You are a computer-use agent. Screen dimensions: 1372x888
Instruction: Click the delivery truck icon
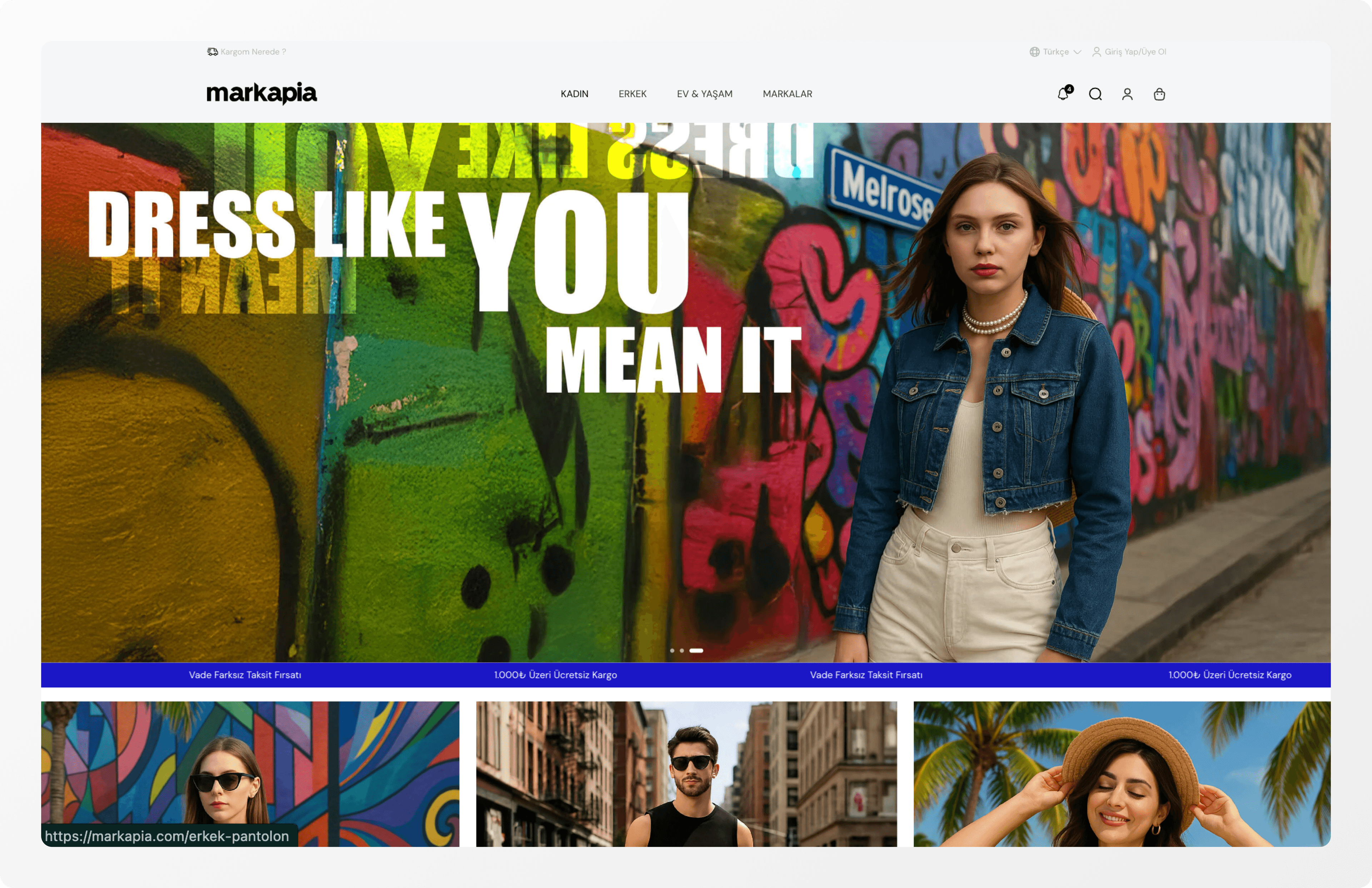coord(212,52)
